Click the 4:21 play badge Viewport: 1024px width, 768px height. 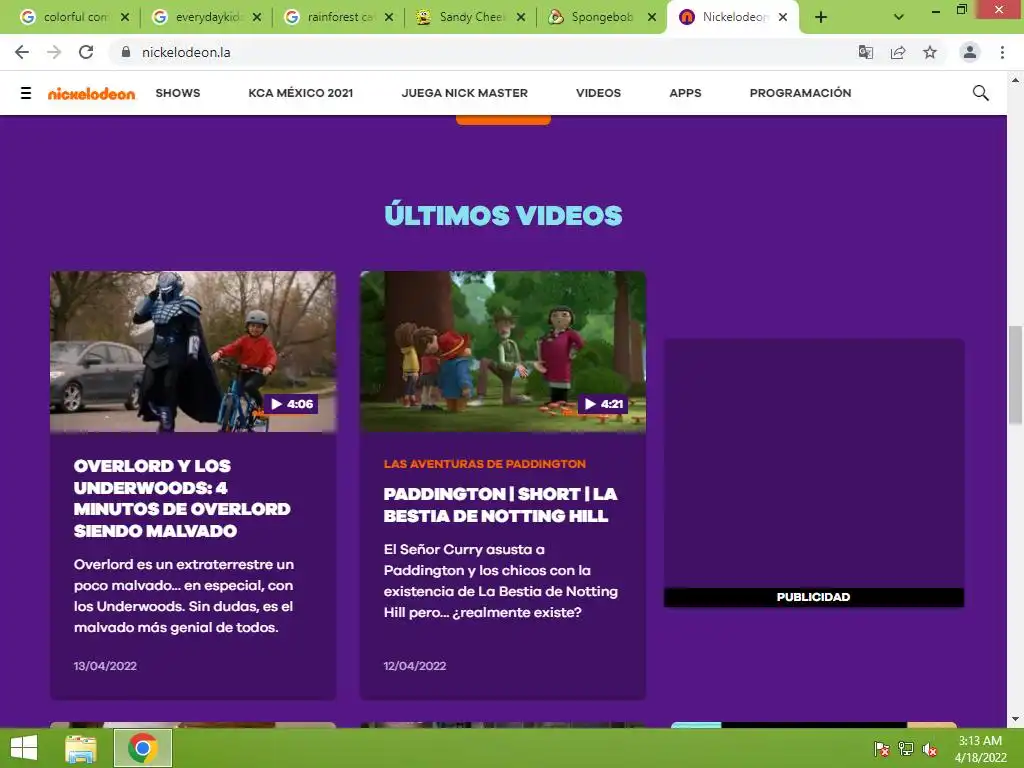pyautogui.click(x=603, y=404)
